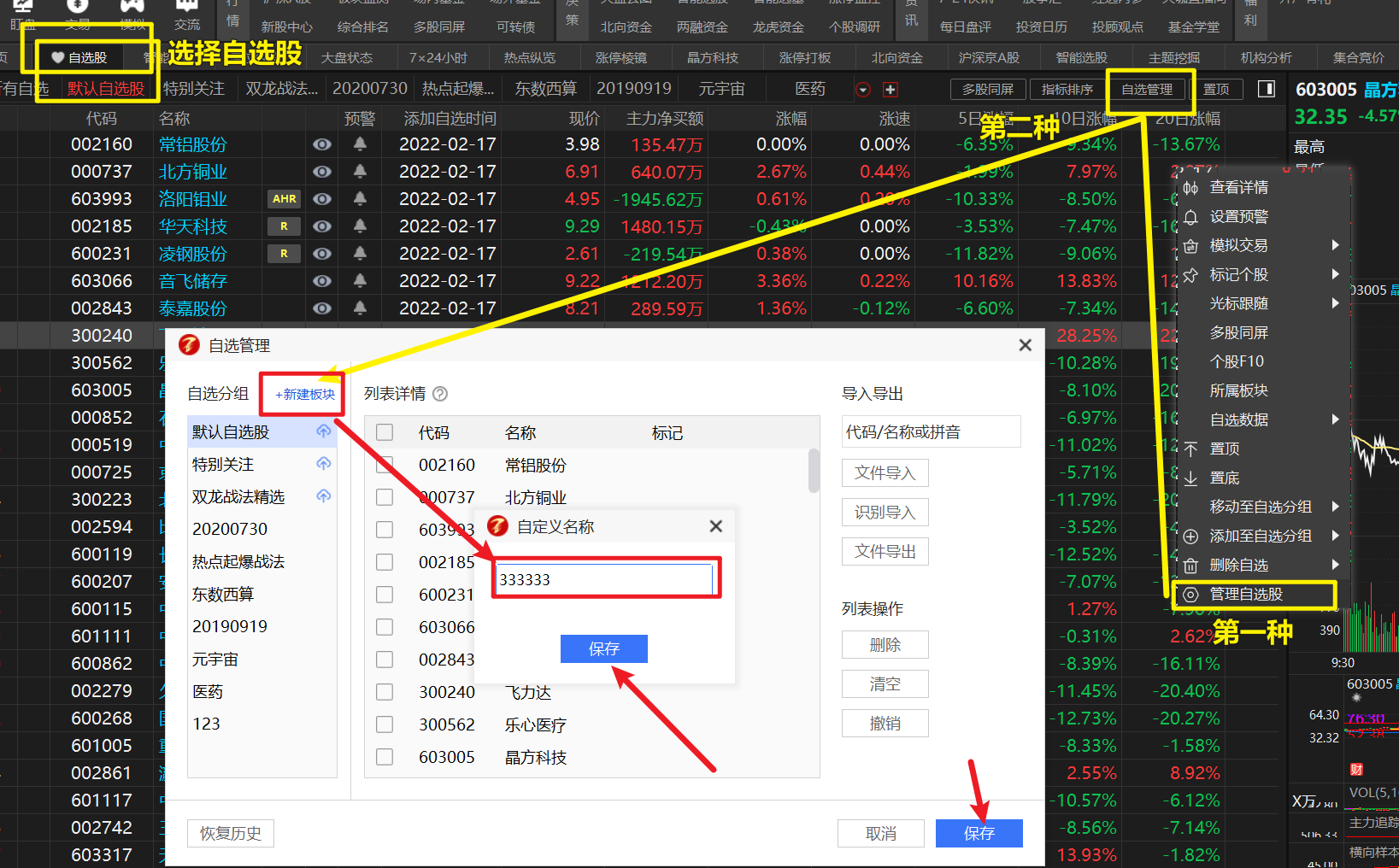Toggle the eye icon for 常铝股份
The height and width of the screenshot is (868, 1399).
pos(321,144)
